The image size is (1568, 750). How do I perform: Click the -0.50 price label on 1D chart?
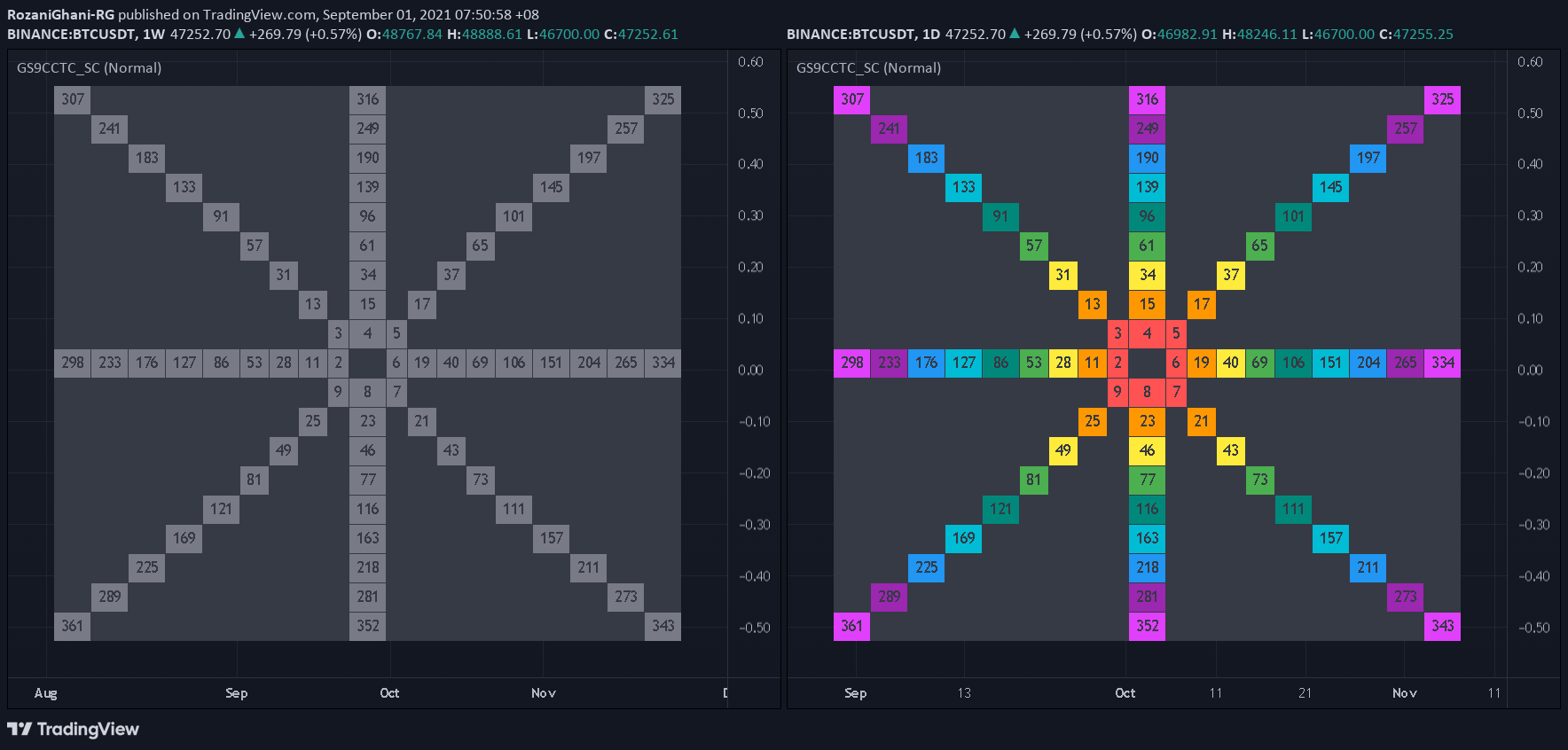(x=1533, y=628)
